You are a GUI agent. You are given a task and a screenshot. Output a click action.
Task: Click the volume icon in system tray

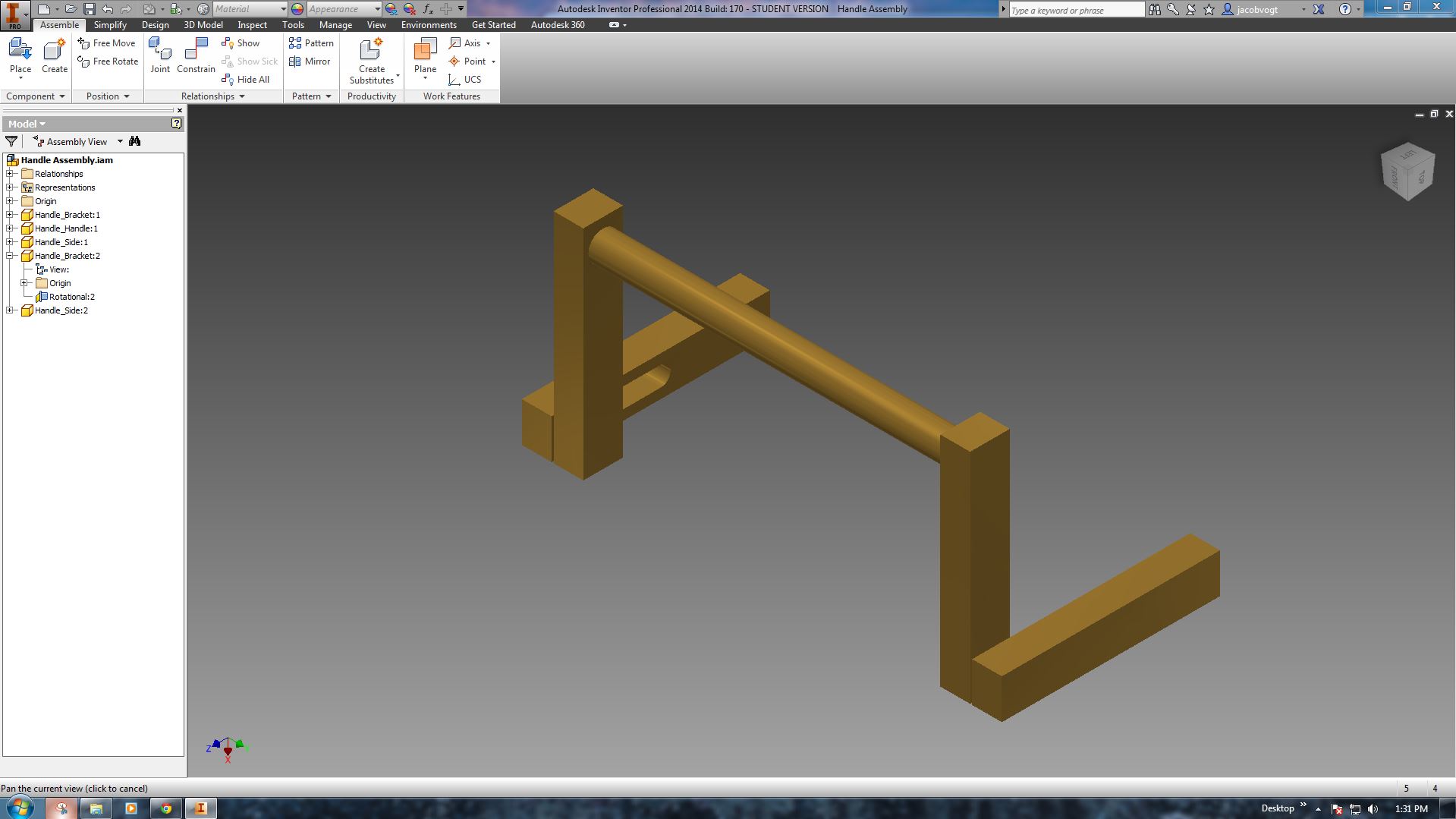tap(1373, 809)
